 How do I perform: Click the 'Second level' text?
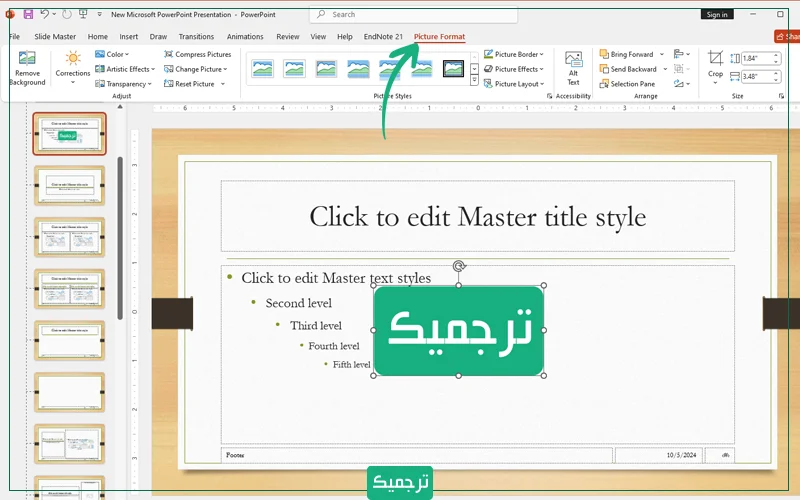pyautogui.click(x=298, y=303)
